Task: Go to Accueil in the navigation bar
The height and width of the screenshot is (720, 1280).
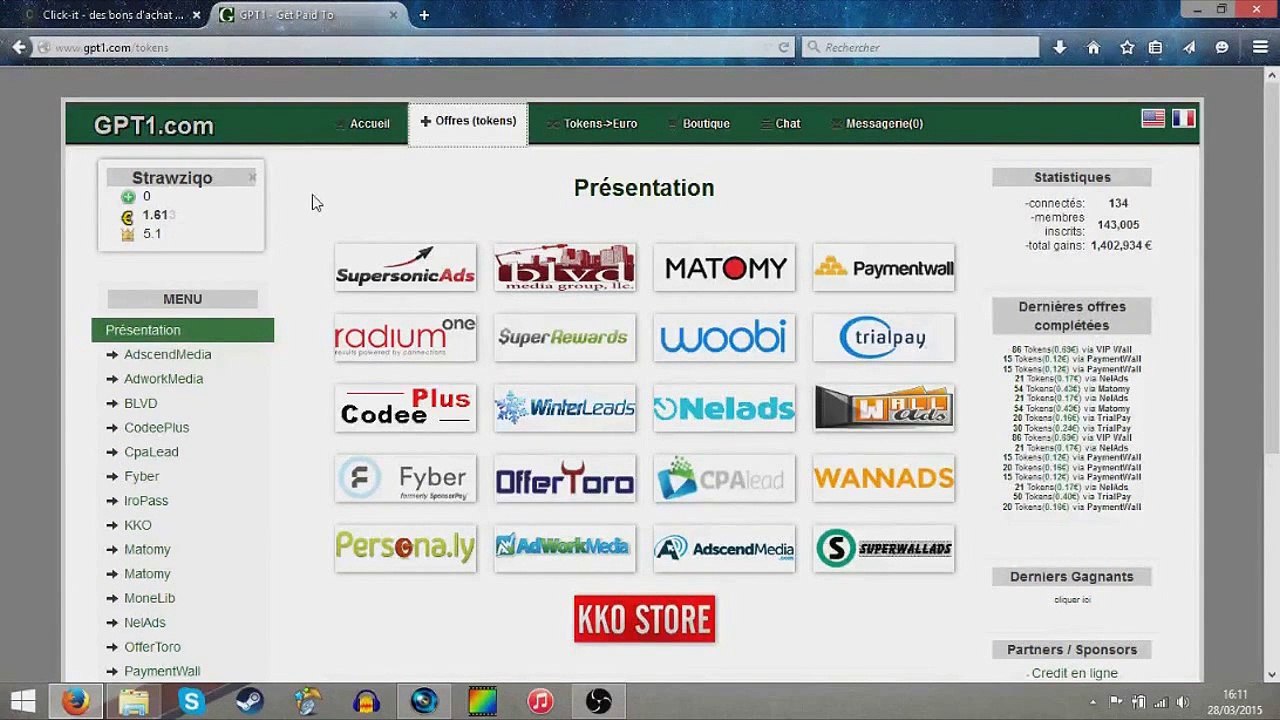Action: 362,124
